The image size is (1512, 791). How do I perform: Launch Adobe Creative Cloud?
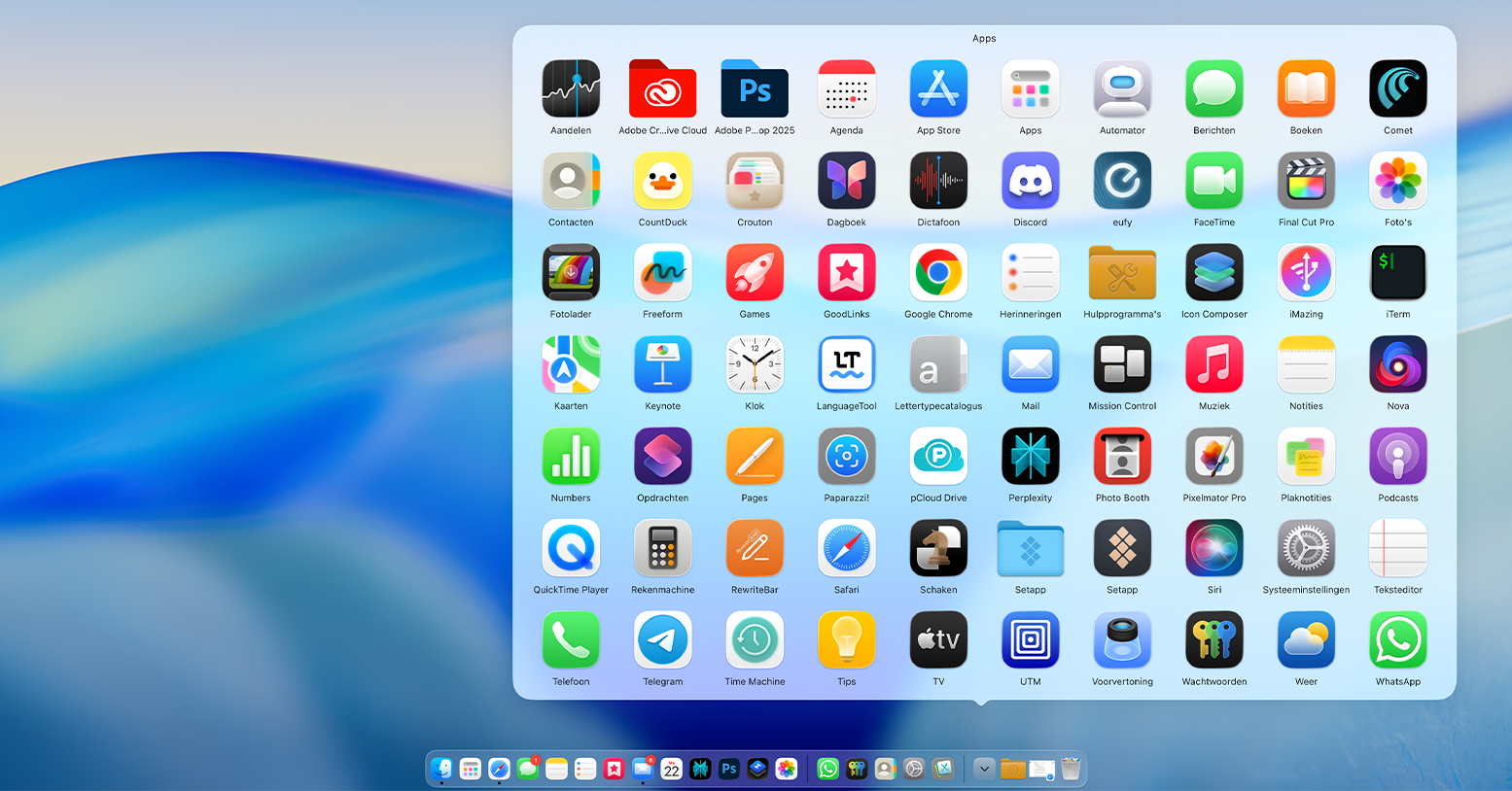point(662,88)
